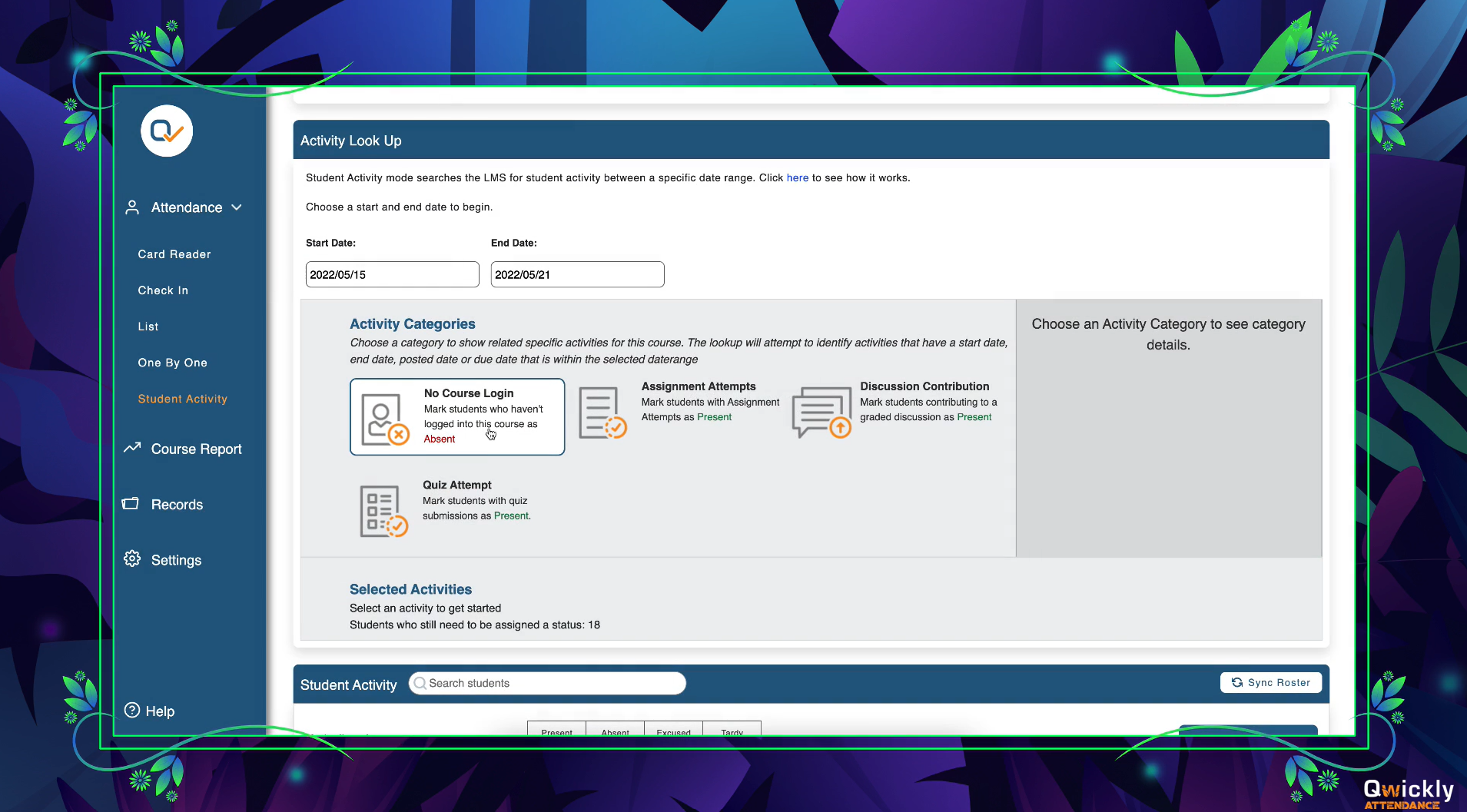Go to Check In mode
This screenshot has height=812, width=1467.
(x=163, y=290)
